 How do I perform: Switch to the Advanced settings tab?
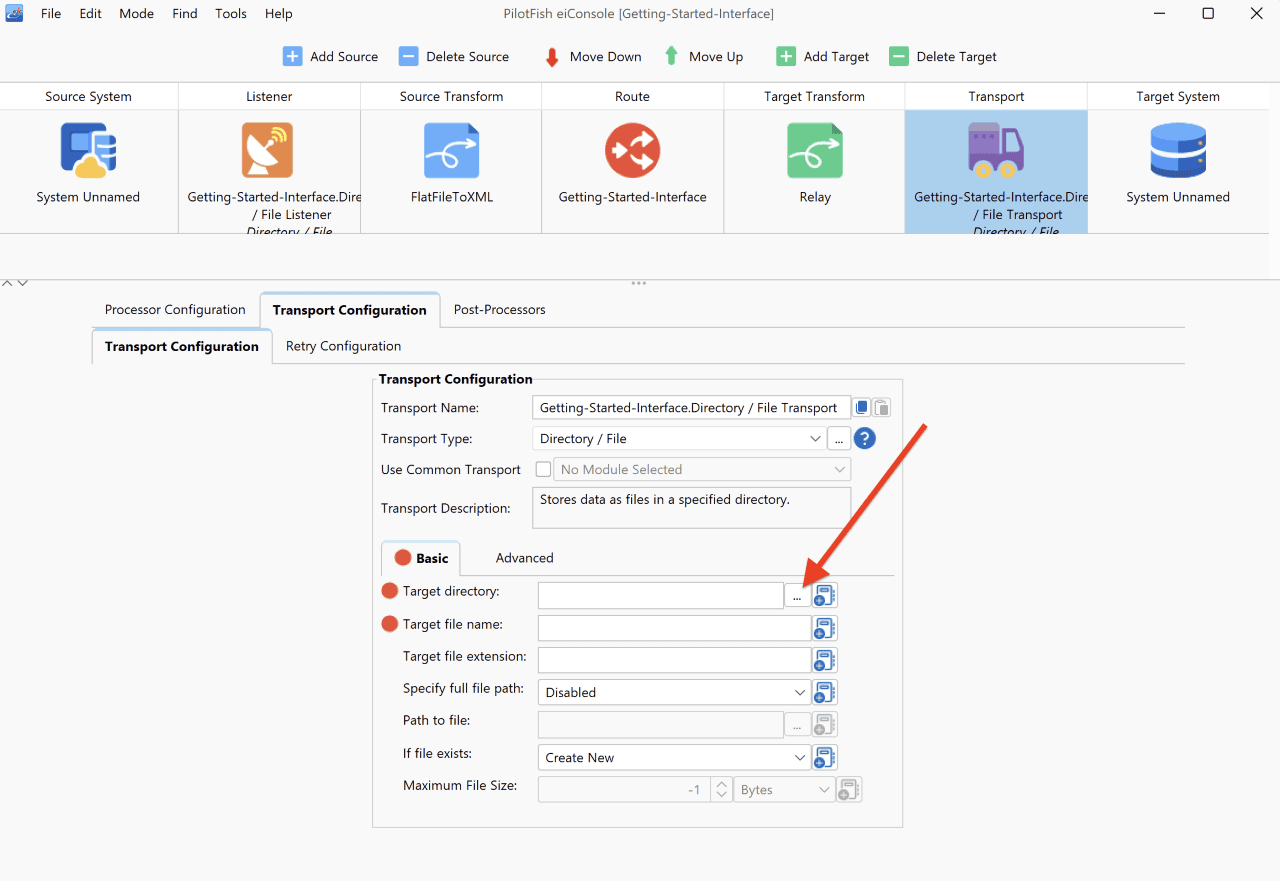click(x=525, y=558)
